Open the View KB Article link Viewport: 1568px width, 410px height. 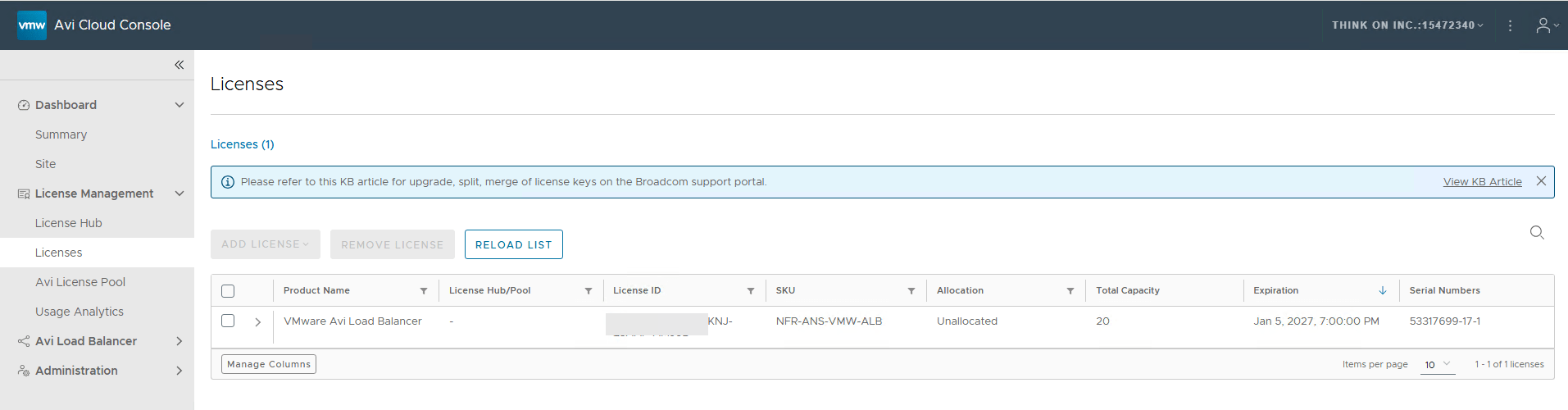point(1483,182)
